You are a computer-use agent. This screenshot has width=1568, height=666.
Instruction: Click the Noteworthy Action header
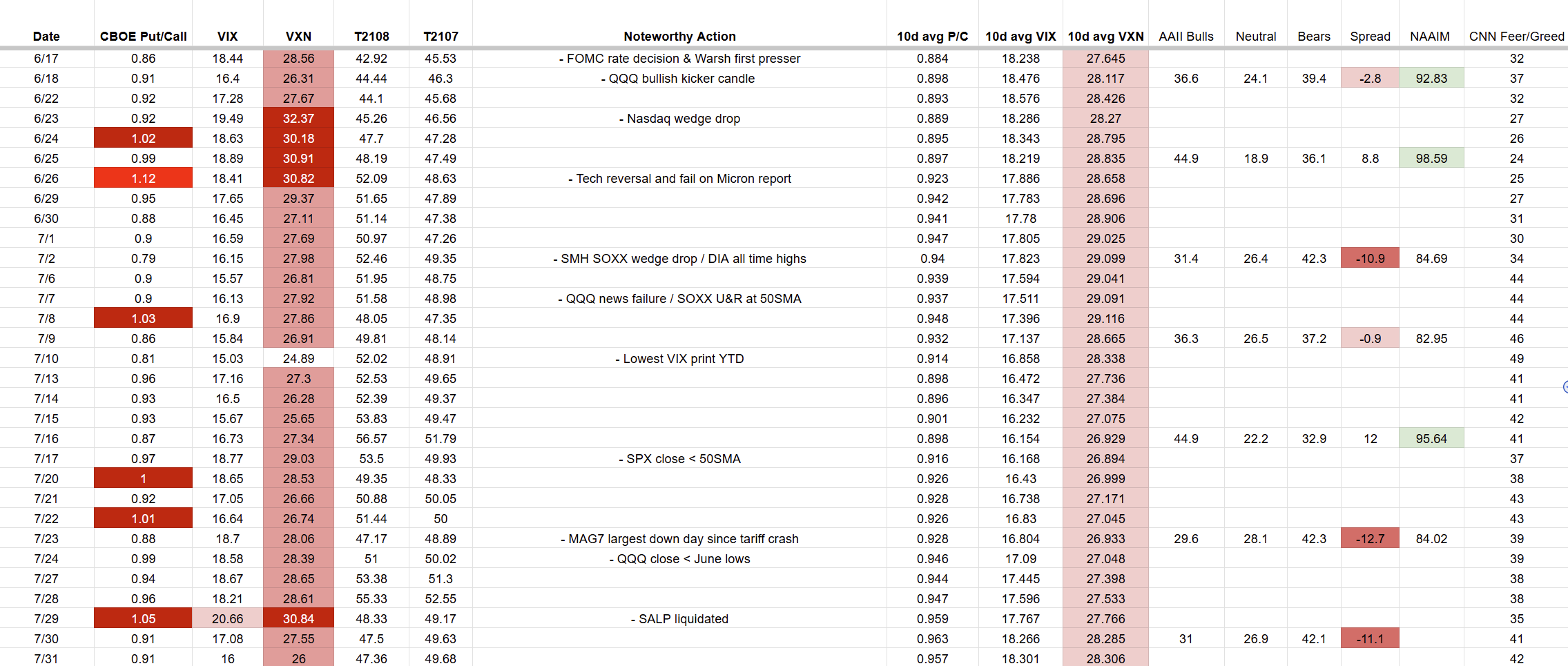pyautogui.click(x=679, y=37)
